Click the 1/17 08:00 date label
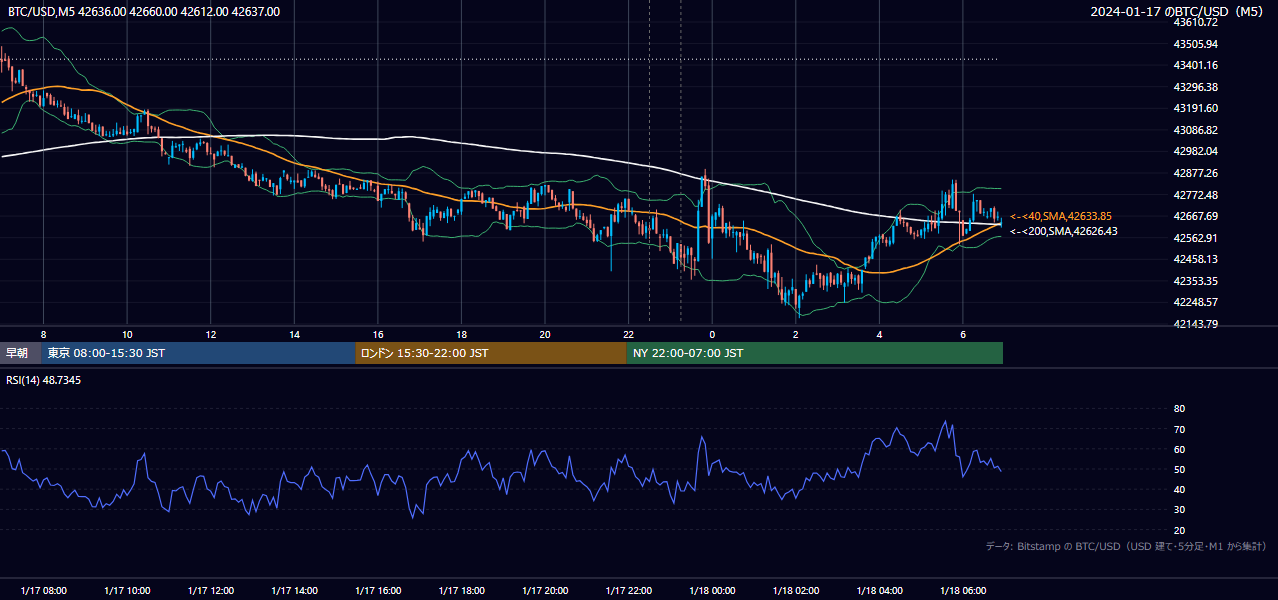Screen dimensions: 1278x600 [x=43, y=591]
